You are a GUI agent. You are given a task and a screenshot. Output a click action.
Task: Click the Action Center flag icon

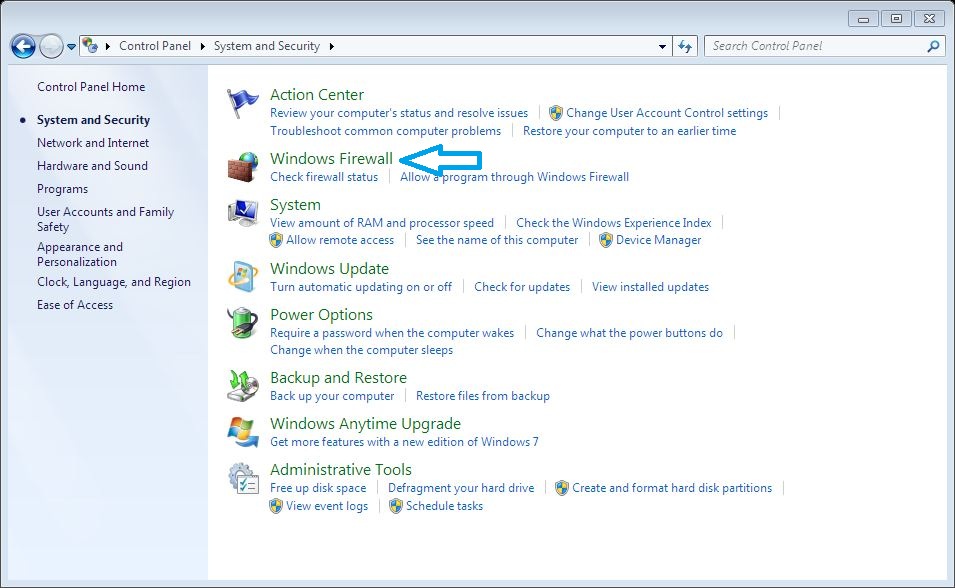coord(242,103)
